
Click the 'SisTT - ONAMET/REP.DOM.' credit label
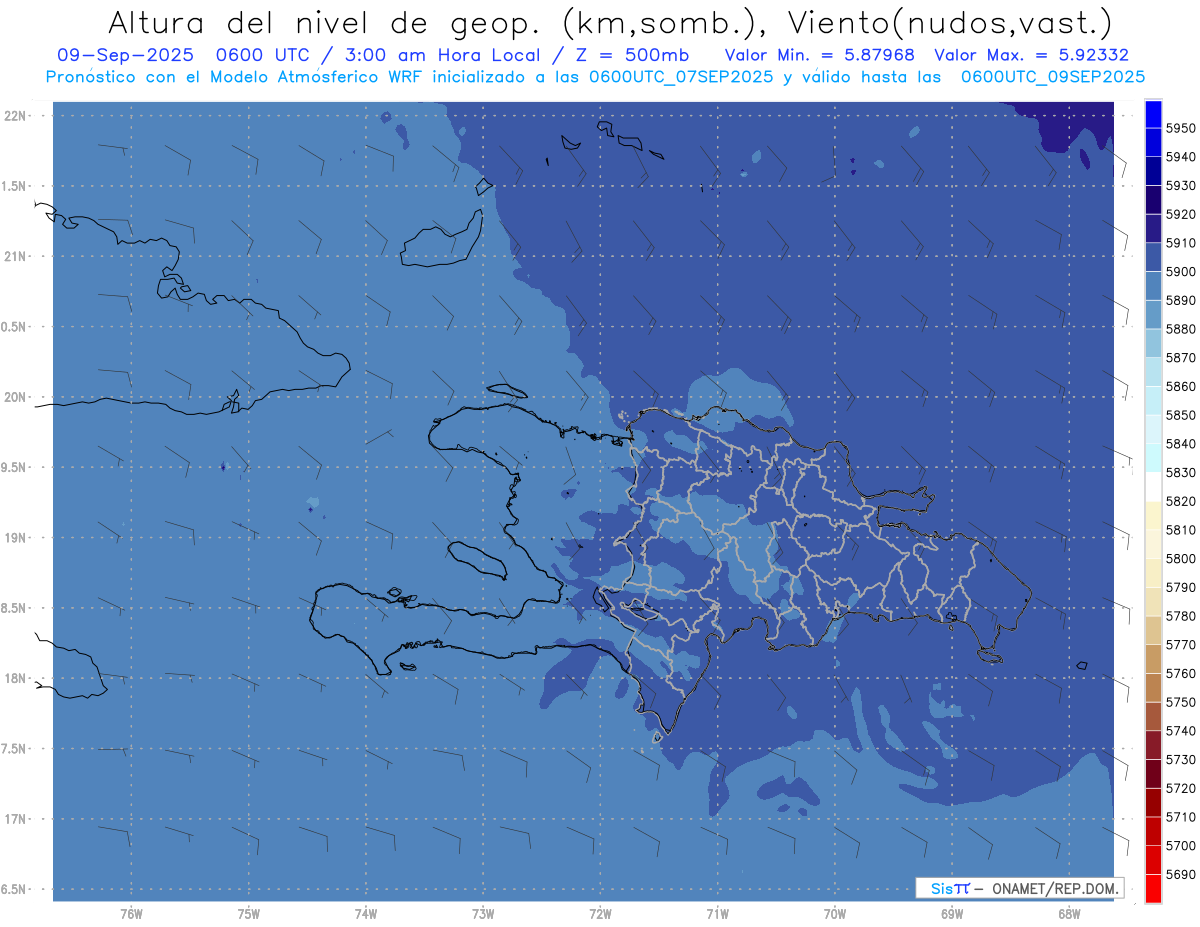pos(1020,888)
